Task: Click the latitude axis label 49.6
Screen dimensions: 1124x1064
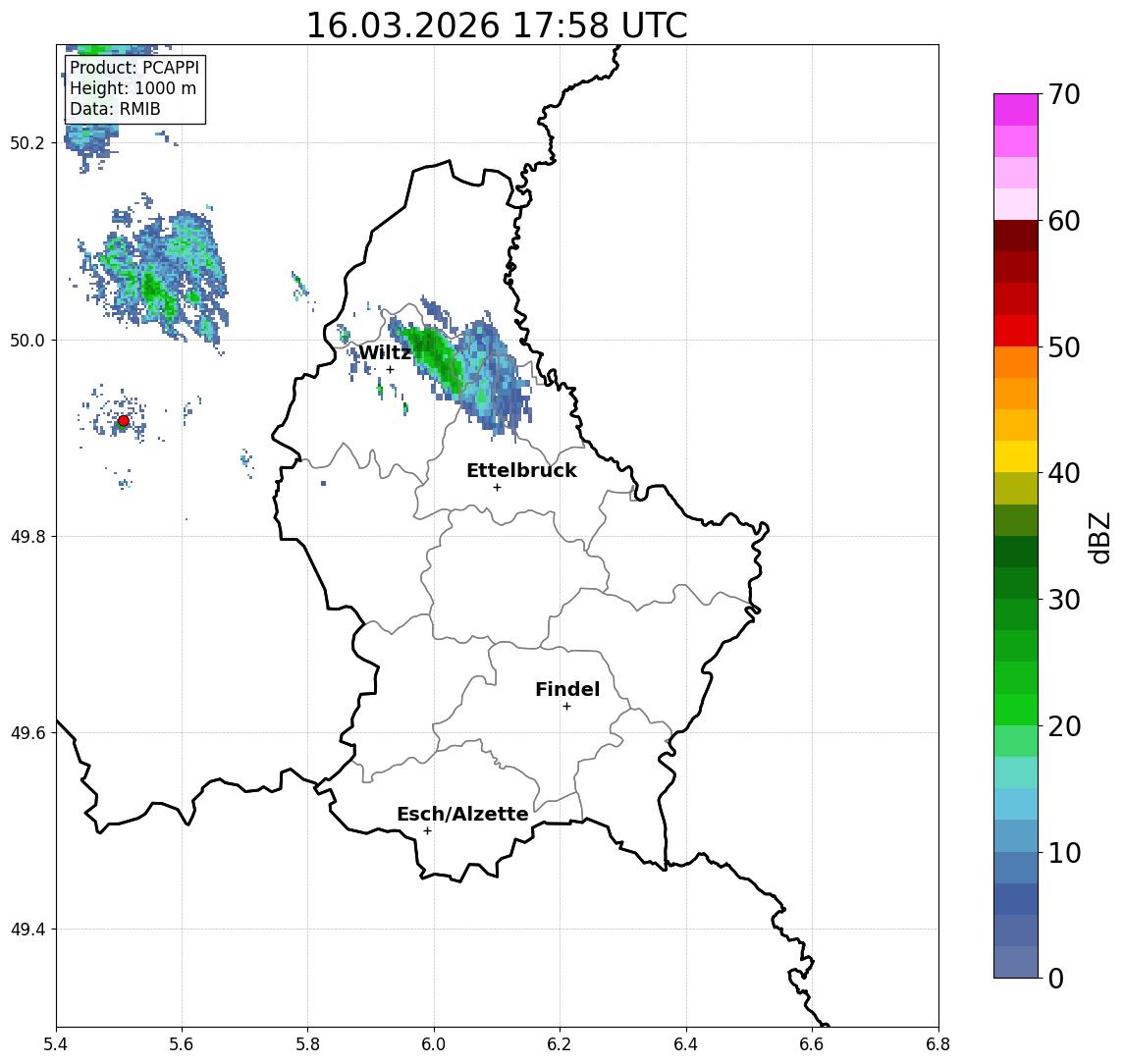Action: (27, 733)
